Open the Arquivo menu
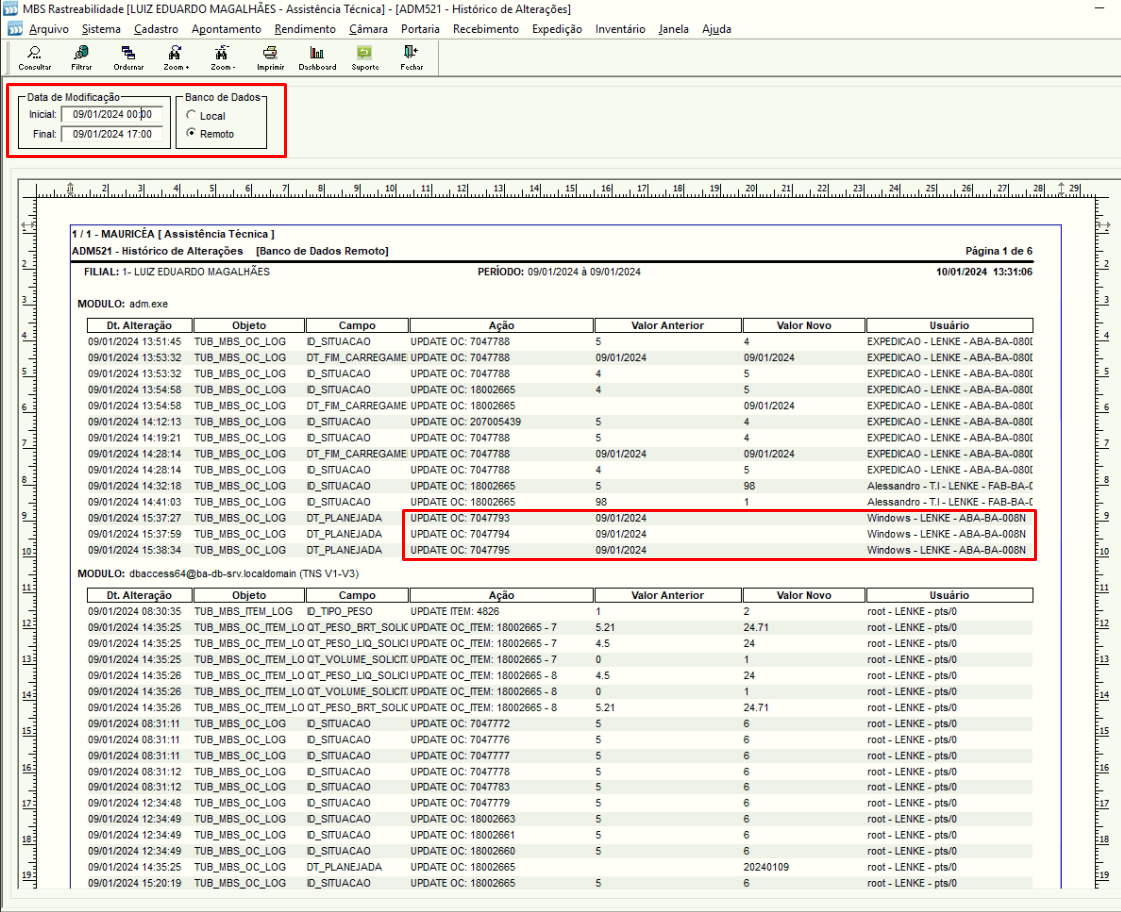The width and height of the screenshot is (1121, 912). click(x=49, y=29)
